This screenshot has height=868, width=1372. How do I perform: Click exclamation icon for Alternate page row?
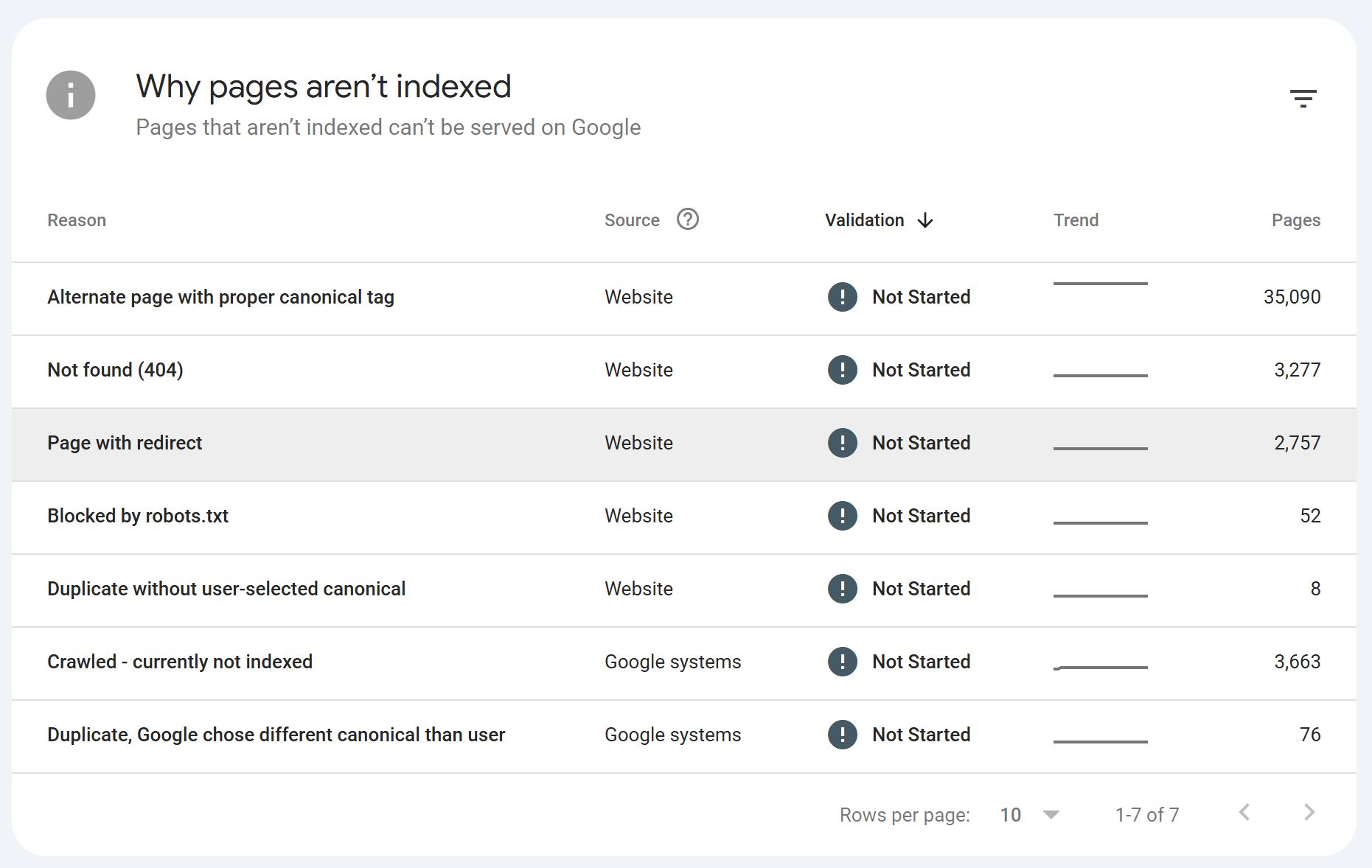pos(843,297)
